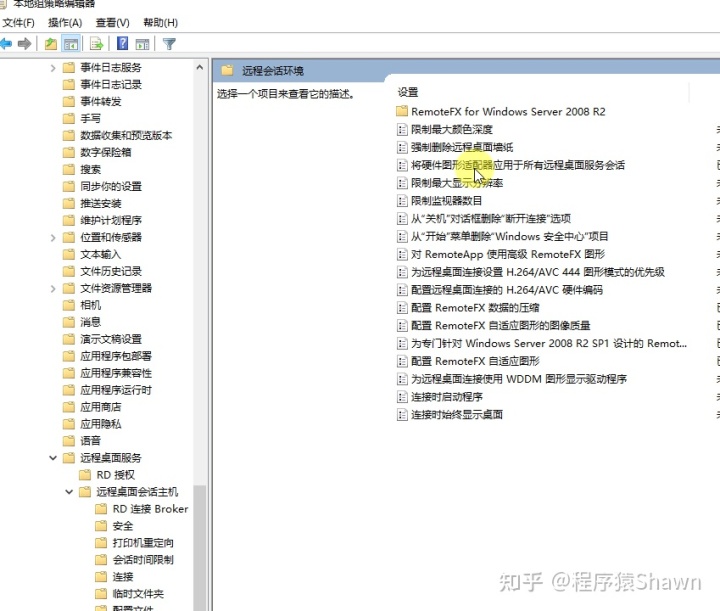Select the 演示文稿设置 folder
This screenshot has height=611, width=720.
[111, 339]
